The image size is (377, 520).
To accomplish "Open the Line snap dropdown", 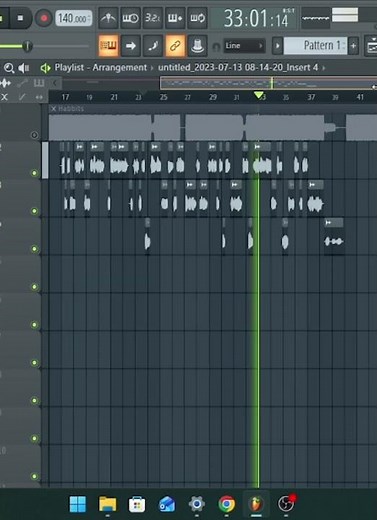I will pos(244,45).
